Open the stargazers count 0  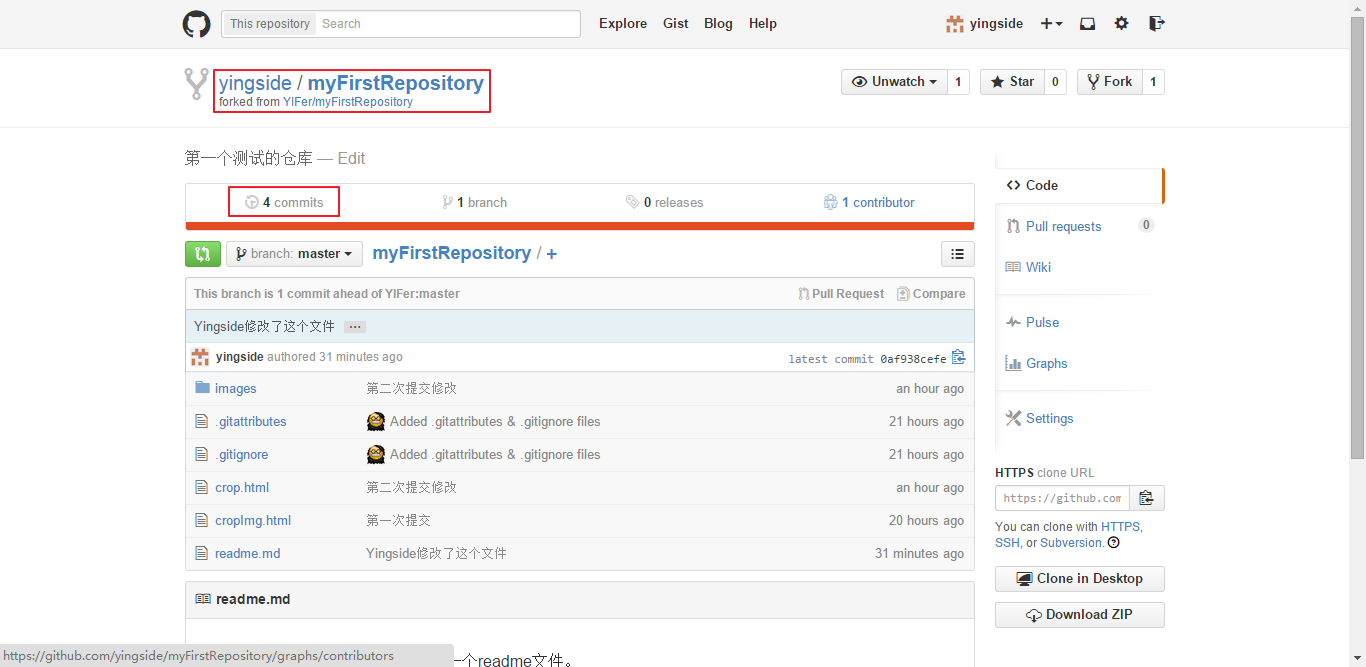point(1055,82)
